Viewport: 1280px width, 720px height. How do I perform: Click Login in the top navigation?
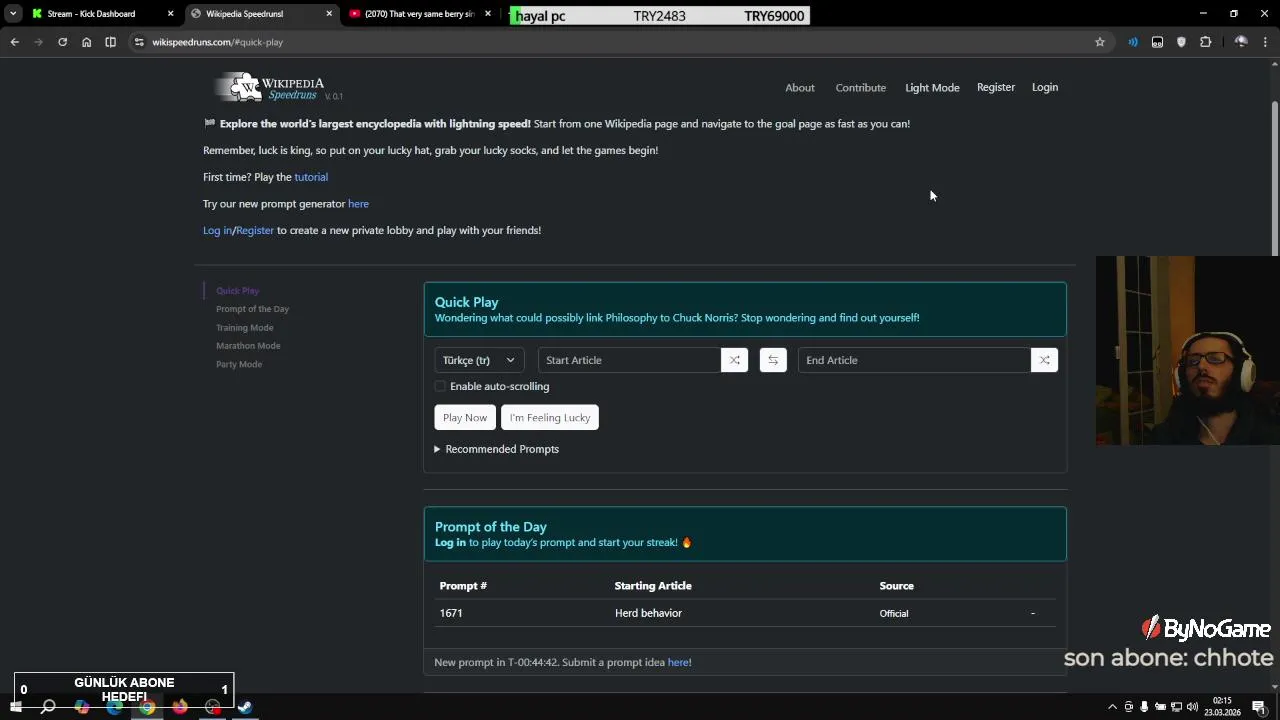tap(1045, 88)
